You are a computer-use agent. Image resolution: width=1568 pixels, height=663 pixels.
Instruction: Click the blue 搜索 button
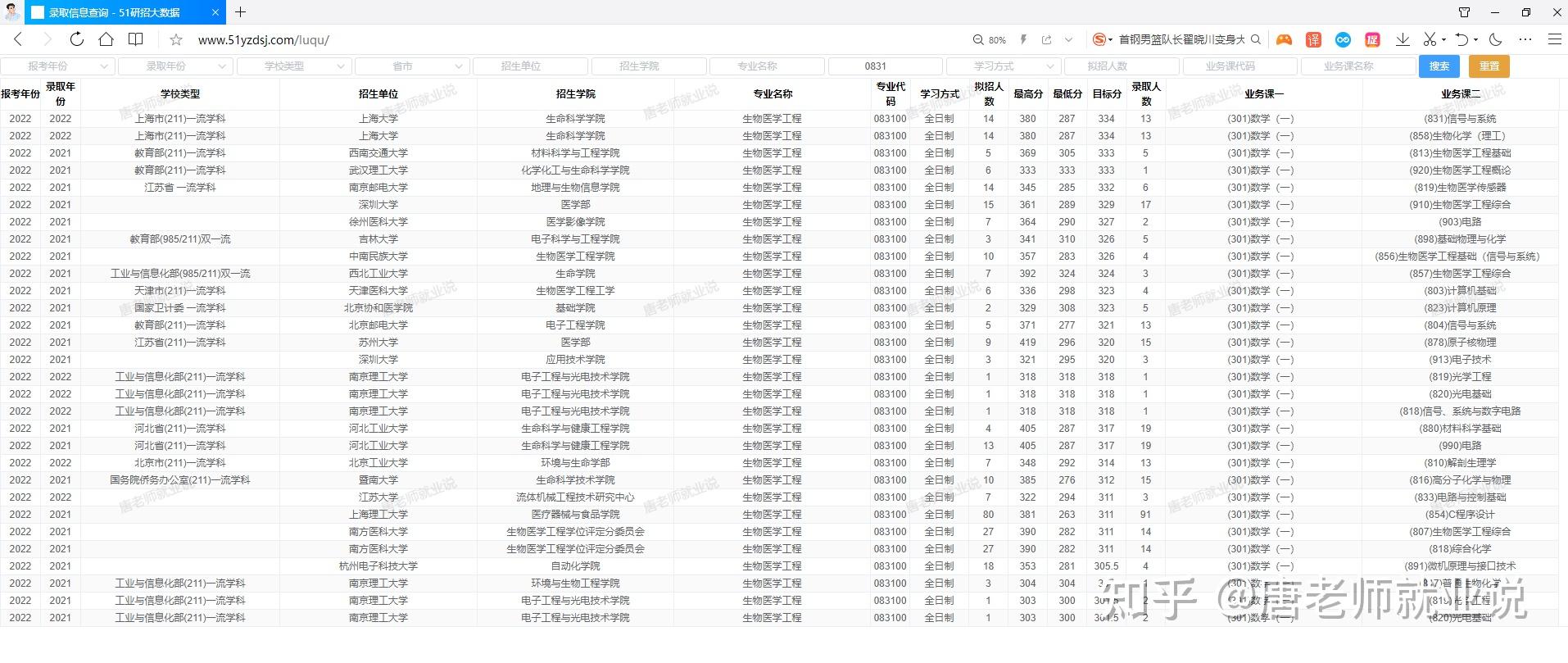(1439, 66)
